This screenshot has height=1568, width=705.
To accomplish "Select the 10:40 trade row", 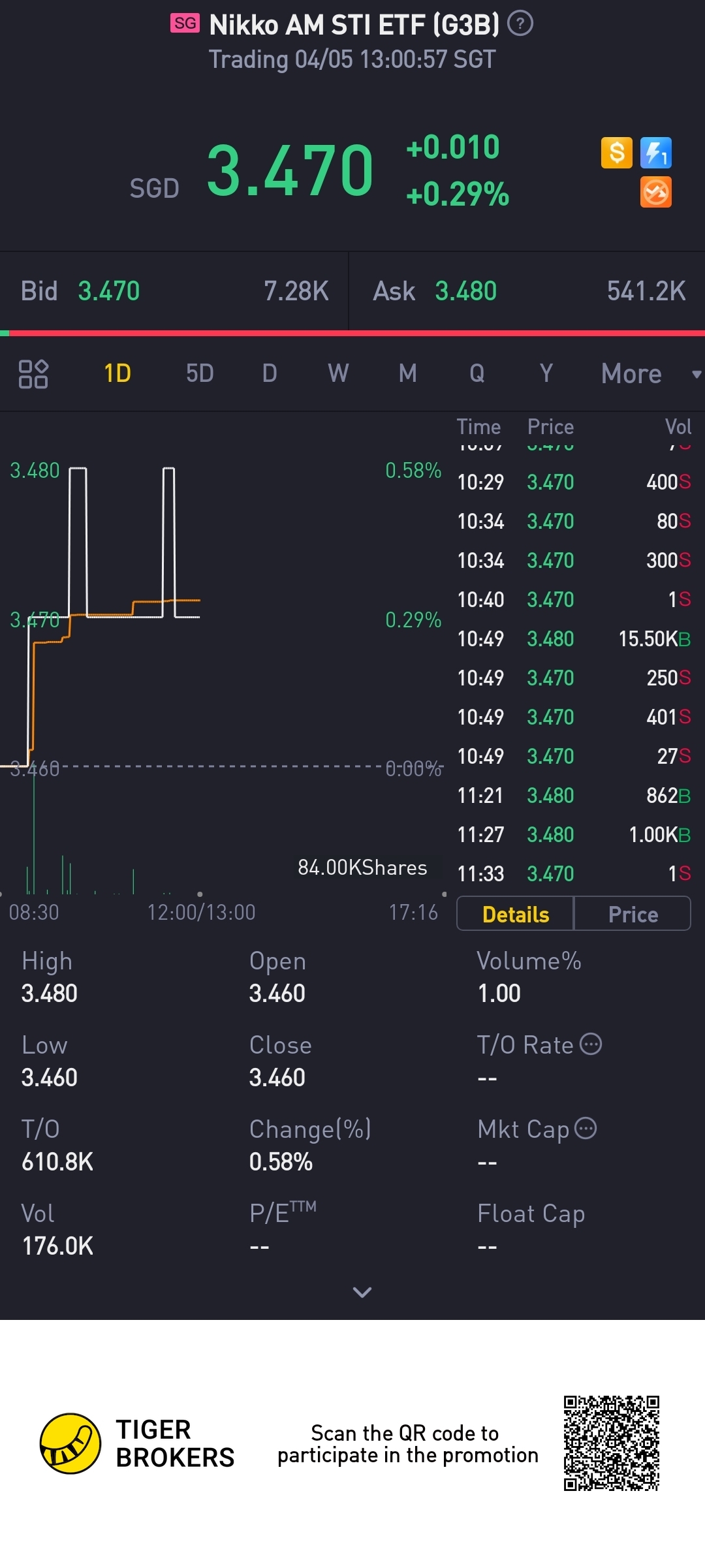I will pyautogui.click(x=574, y=599).
